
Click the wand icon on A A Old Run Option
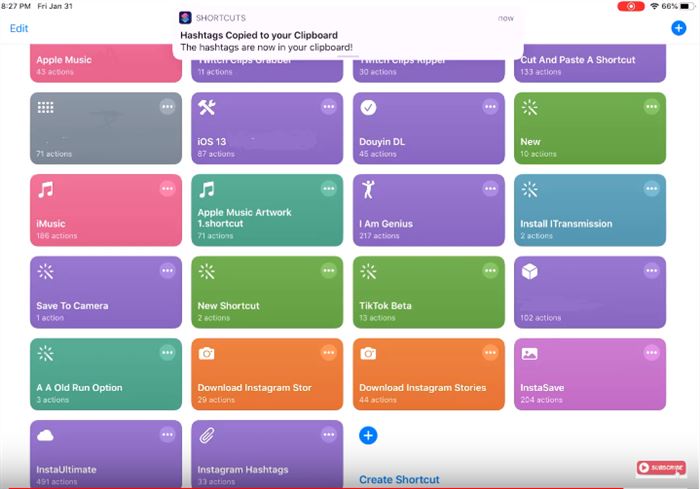click(46, 353)
